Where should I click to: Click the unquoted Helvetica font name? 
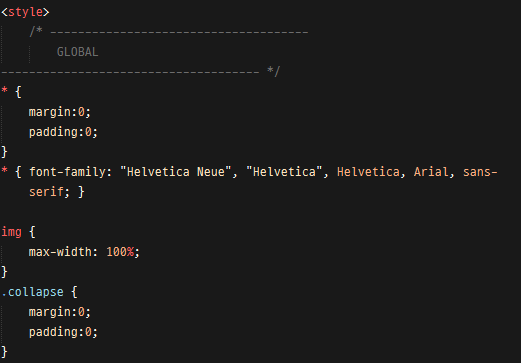[368, 172]
